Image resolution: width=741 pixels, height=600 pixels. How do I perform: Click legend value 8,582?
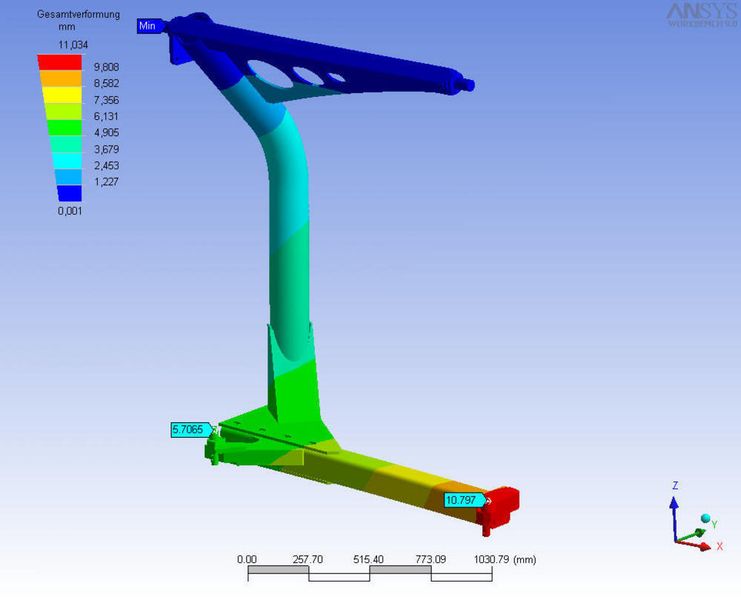tap(106, 83)
